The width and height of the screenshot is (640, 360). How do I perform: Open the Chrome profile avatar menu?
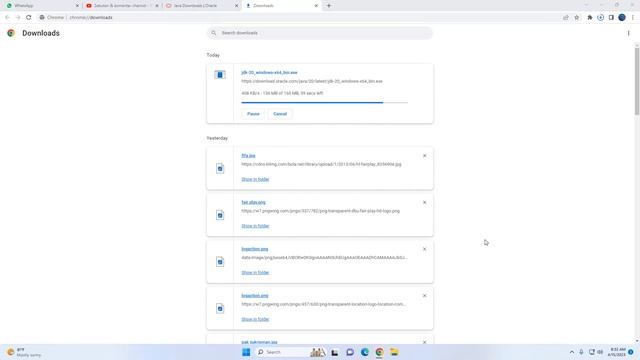tap(622, 18)
